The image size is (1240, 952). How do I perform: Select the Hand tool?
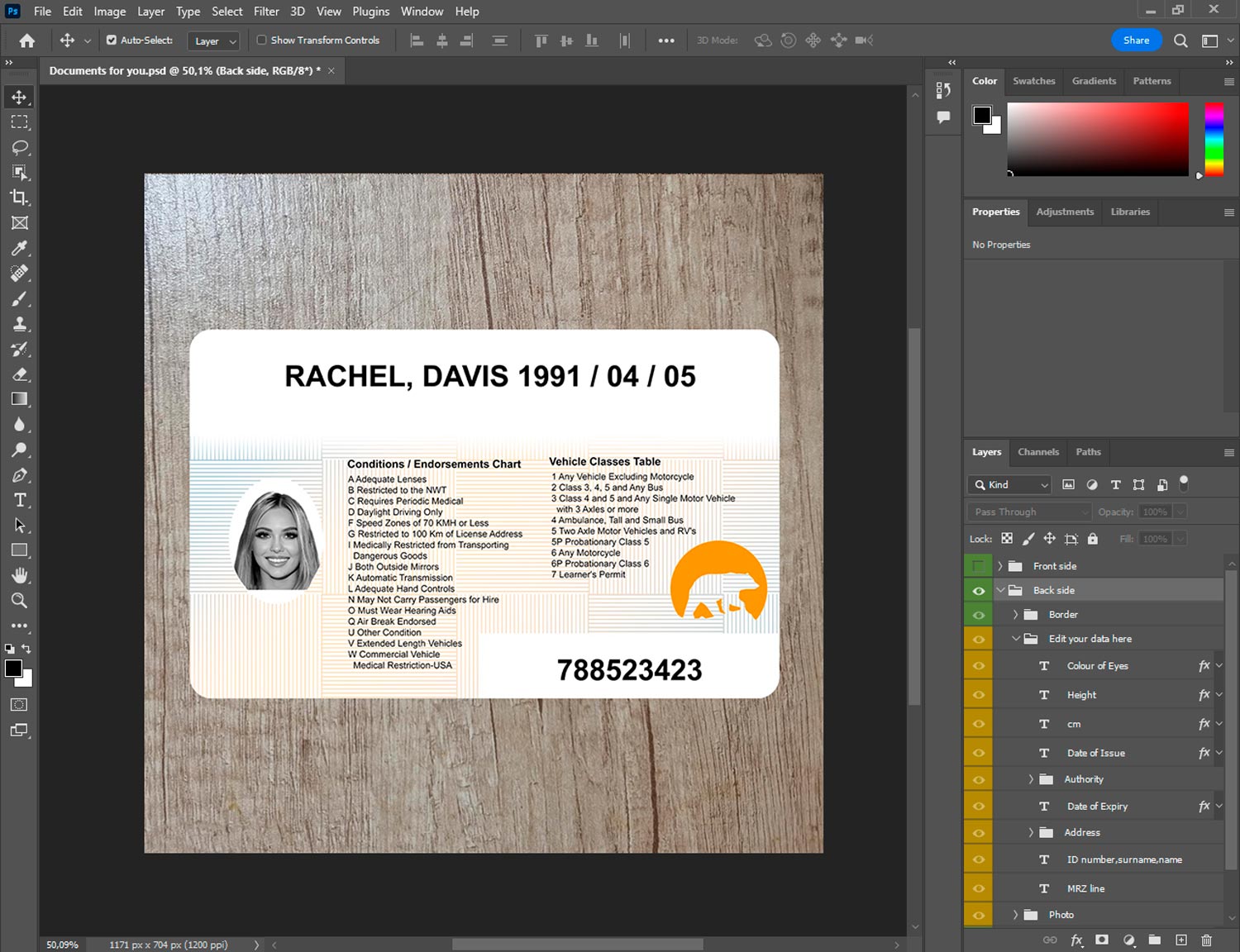click(19, 575)
